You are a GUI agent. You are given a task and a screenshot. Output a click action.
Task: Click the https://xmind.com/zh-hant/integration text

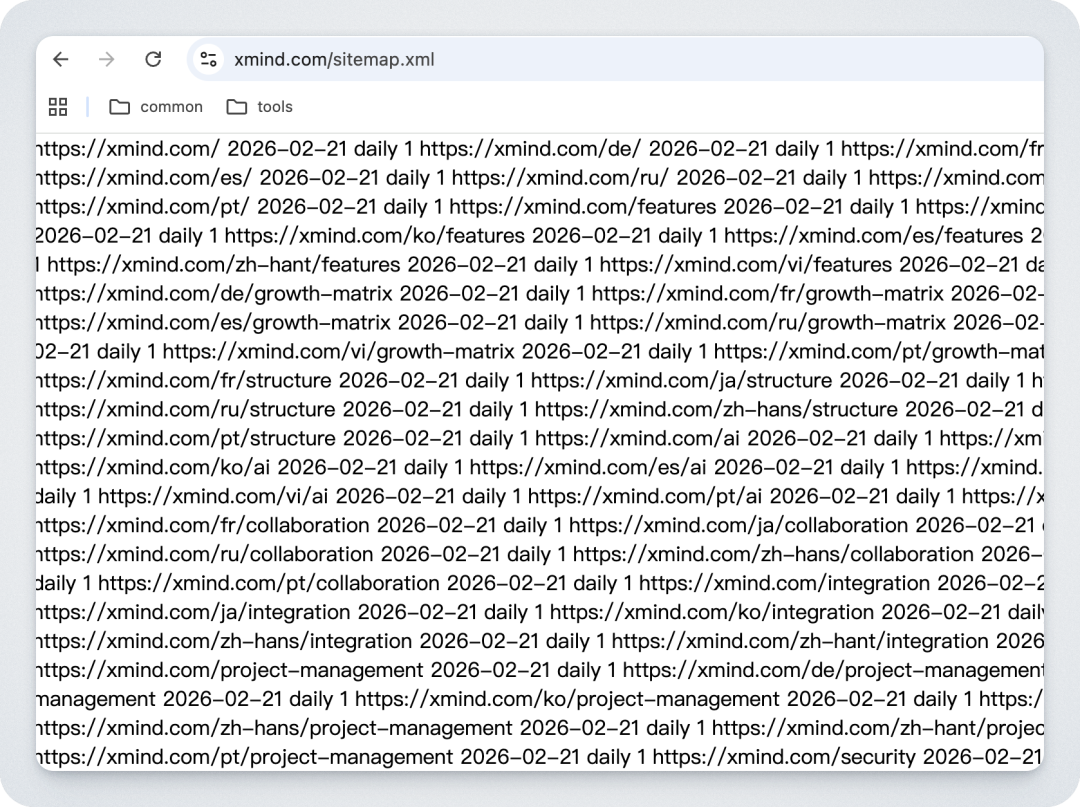click(800, 640)
